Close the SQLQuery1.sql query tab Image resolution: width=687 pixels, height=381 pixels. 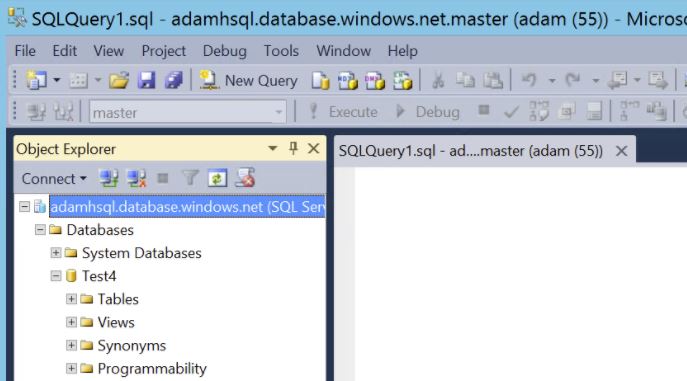(621, 151)
